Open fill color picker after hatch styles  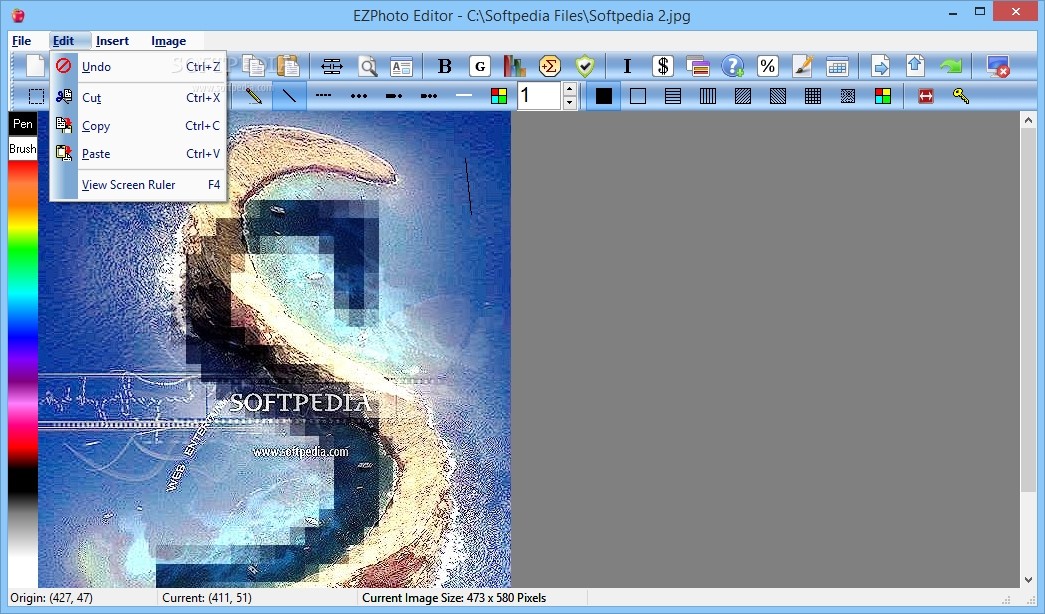coord(882,96)
